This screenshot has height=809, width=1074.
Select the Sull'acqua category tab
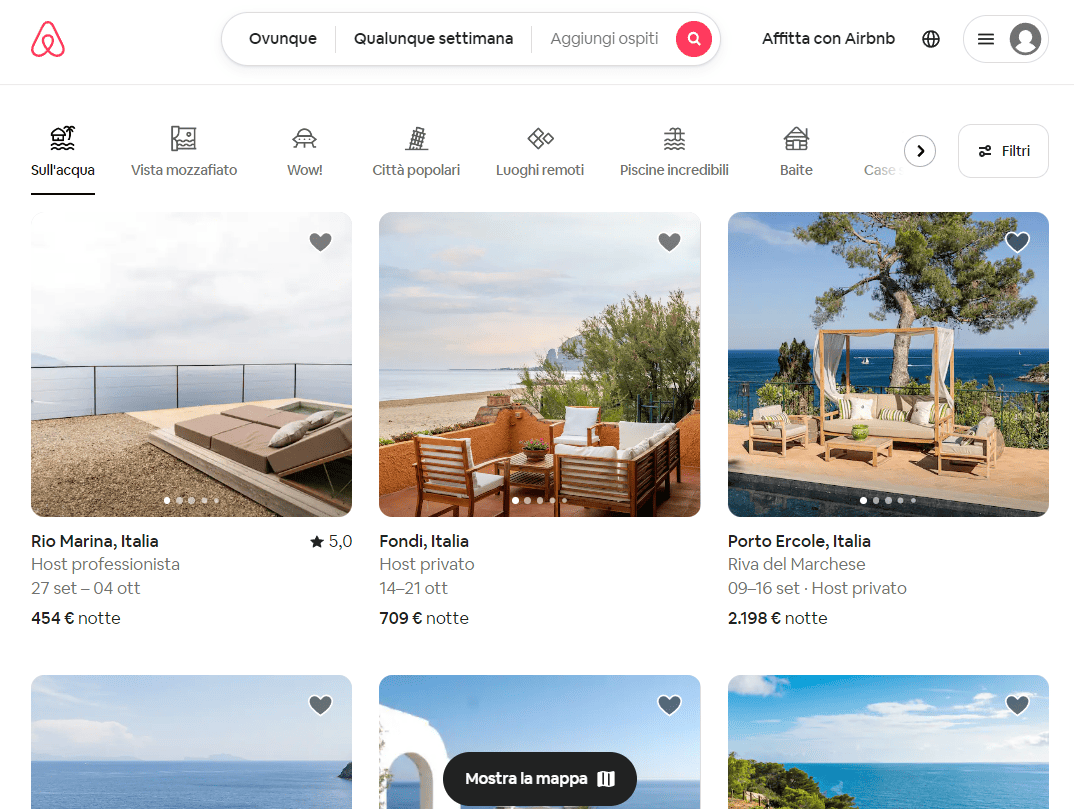pyautogui.click(x=63, y=152)
